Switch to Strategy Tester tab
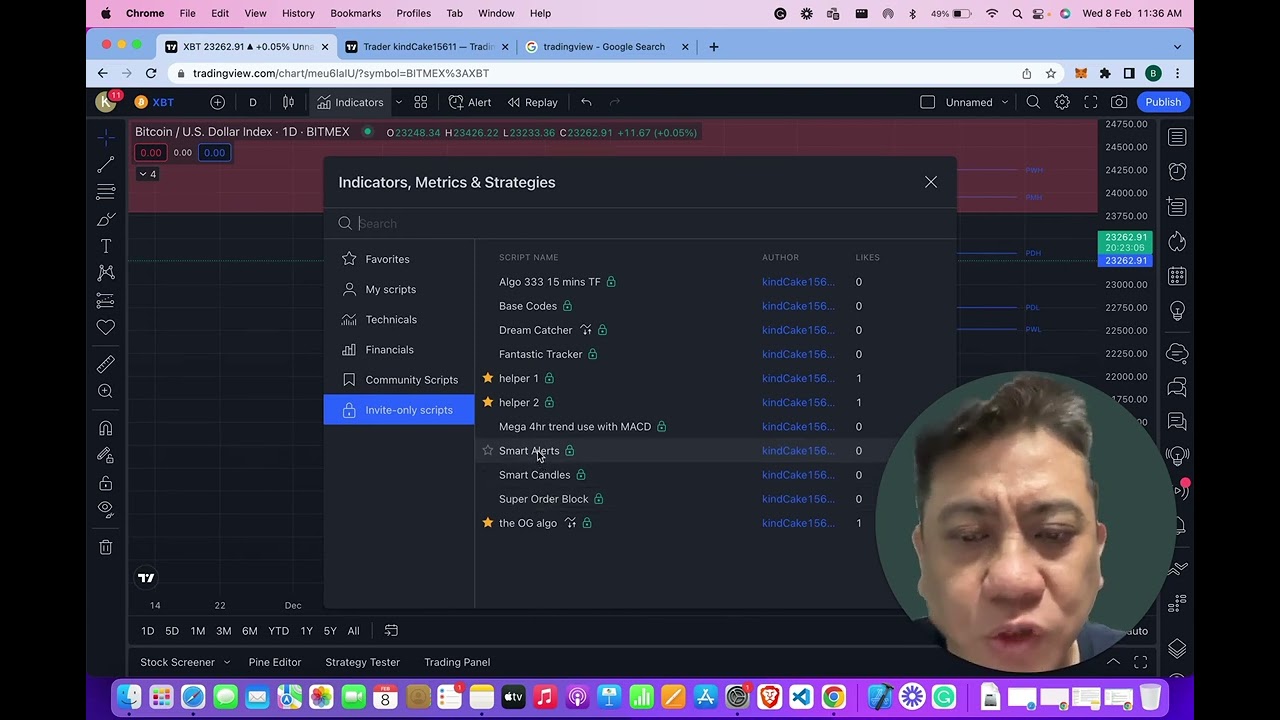 (x=362, y=662)
